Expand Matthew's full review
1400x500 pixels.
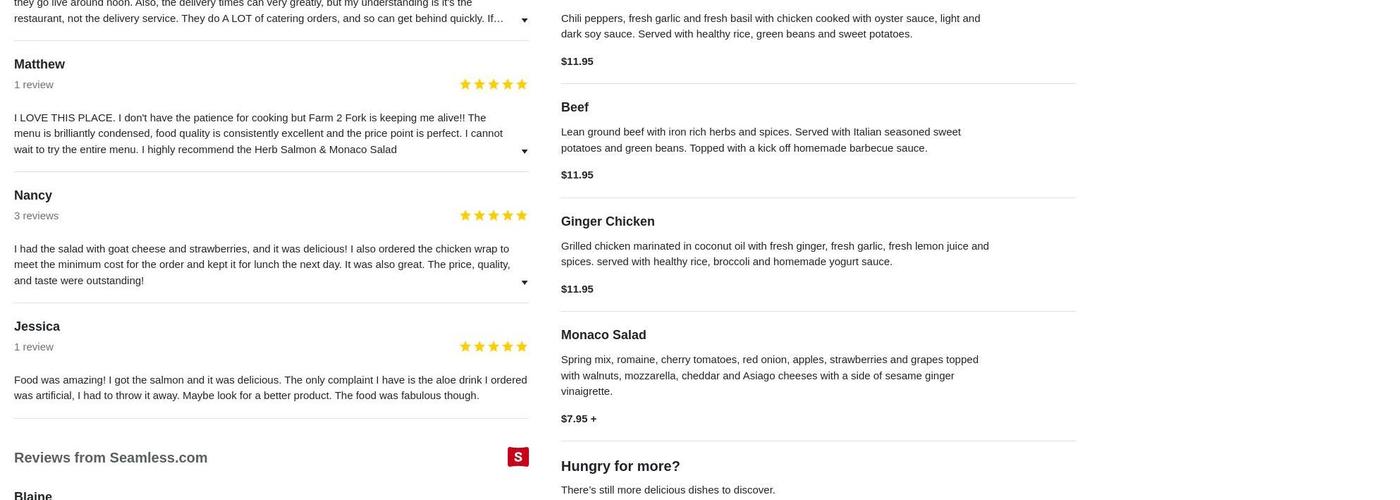tap(524, 151)
